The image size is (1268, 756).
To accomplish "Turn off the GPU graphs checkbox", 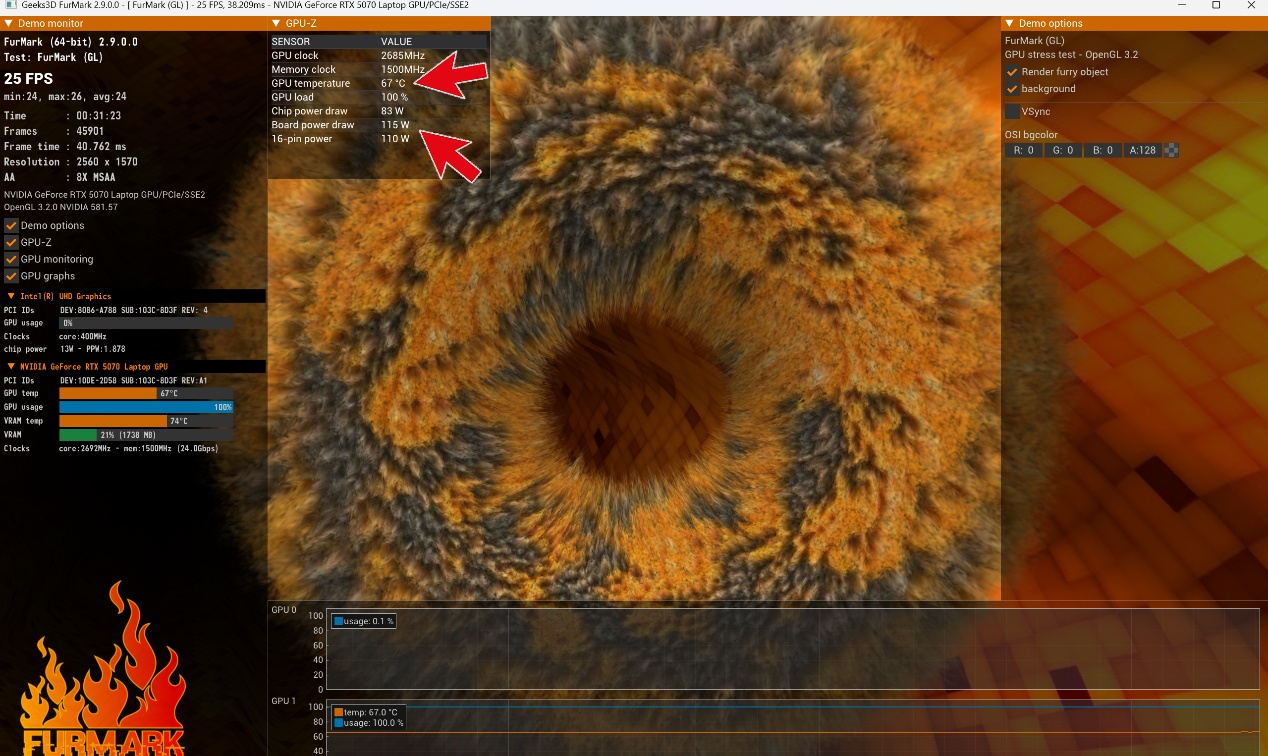I will pyautogui.click(x=12, y=276).
